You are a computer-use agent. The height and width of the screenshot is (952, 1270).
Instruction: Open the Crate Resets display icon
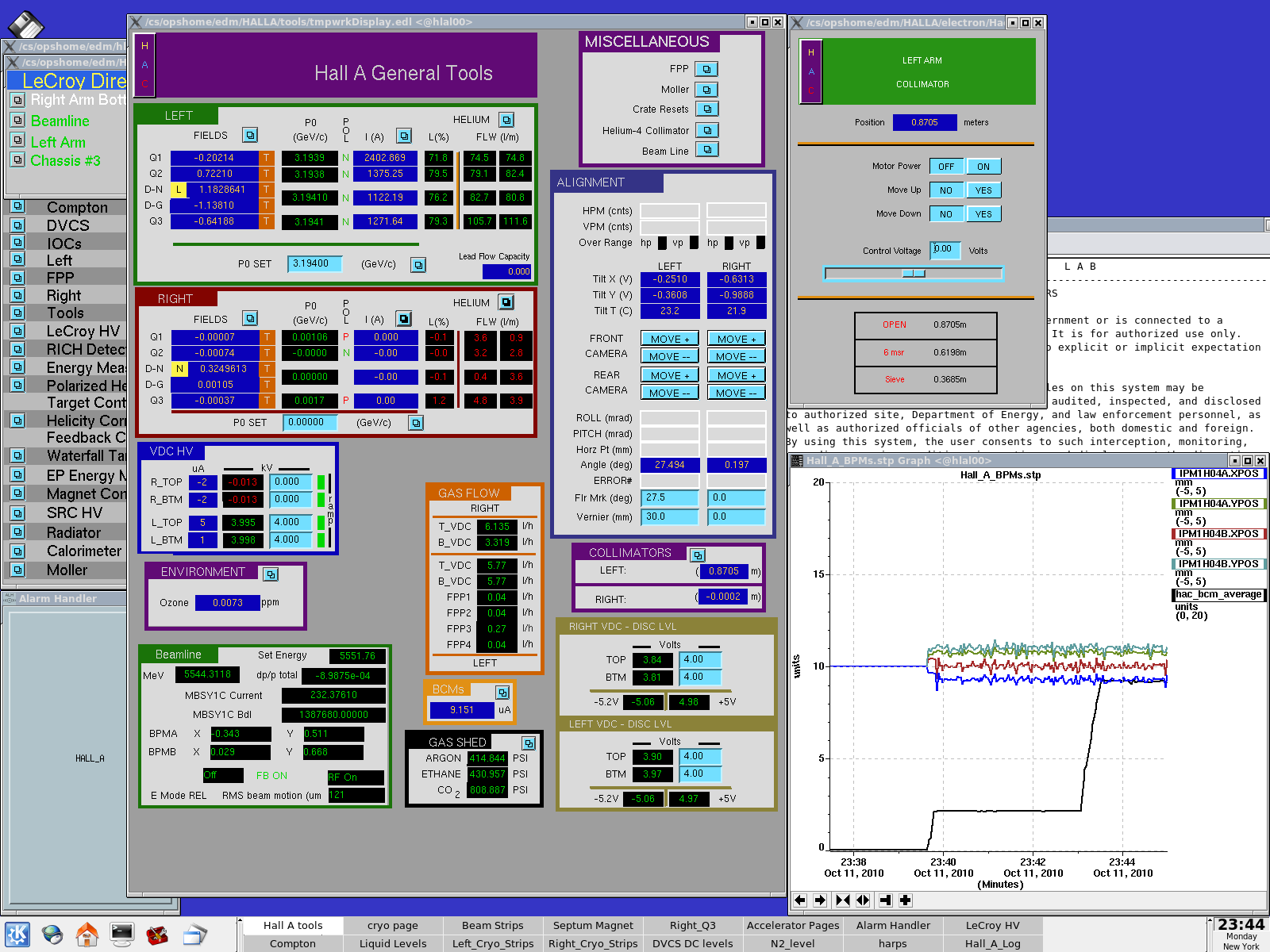[x=706, y=109]
